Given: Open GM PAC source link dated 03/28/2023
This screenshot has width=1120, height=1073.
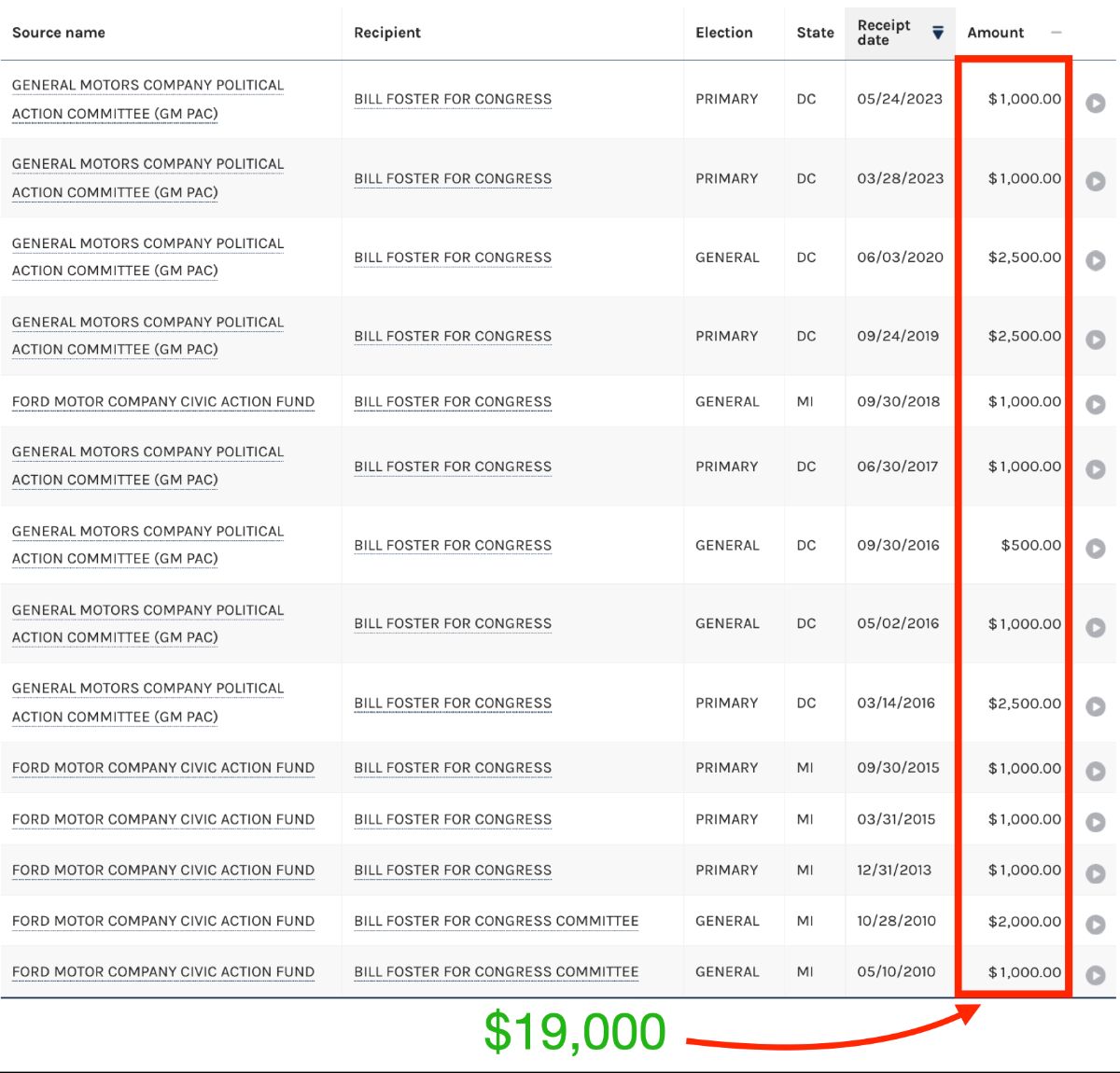Looking at the screenshot, I should 147,178.
